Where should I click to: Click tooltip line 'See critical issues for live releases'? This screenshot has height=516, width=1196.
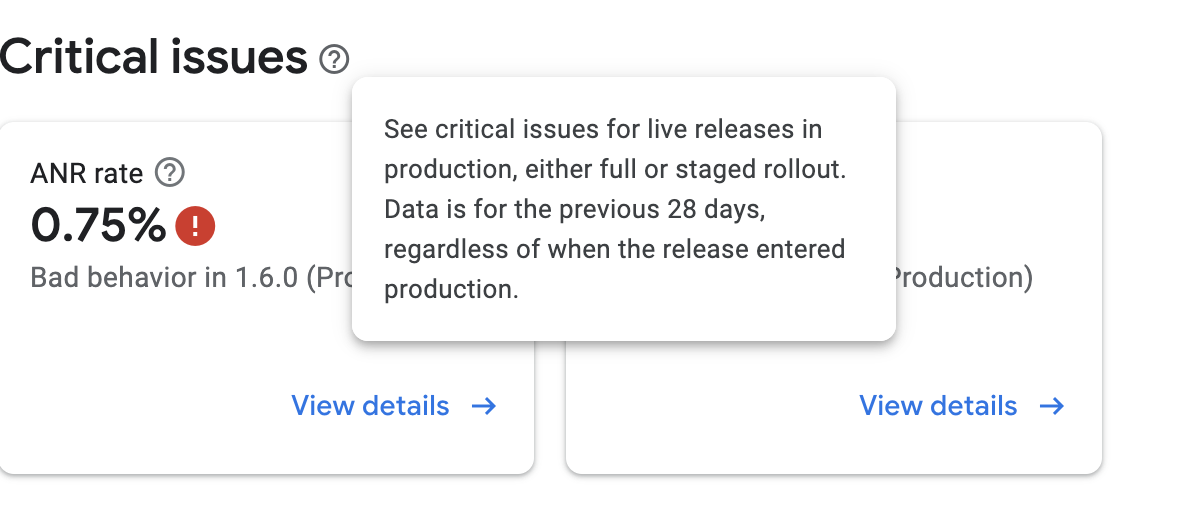click(x=603, y=130)
